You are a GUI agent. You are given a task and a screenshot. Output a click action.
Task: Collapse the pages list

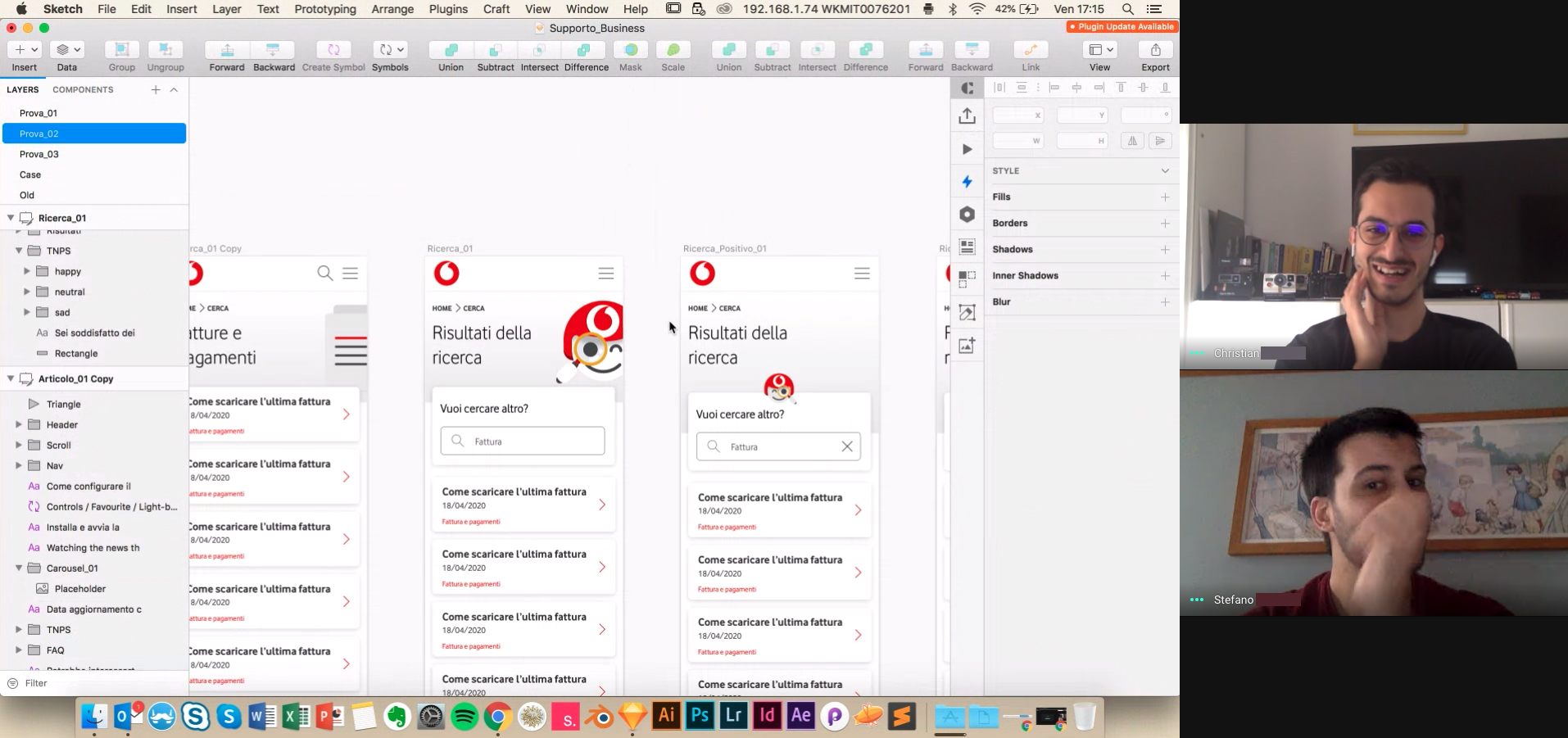pyautogui.click(x=174, y=90)
